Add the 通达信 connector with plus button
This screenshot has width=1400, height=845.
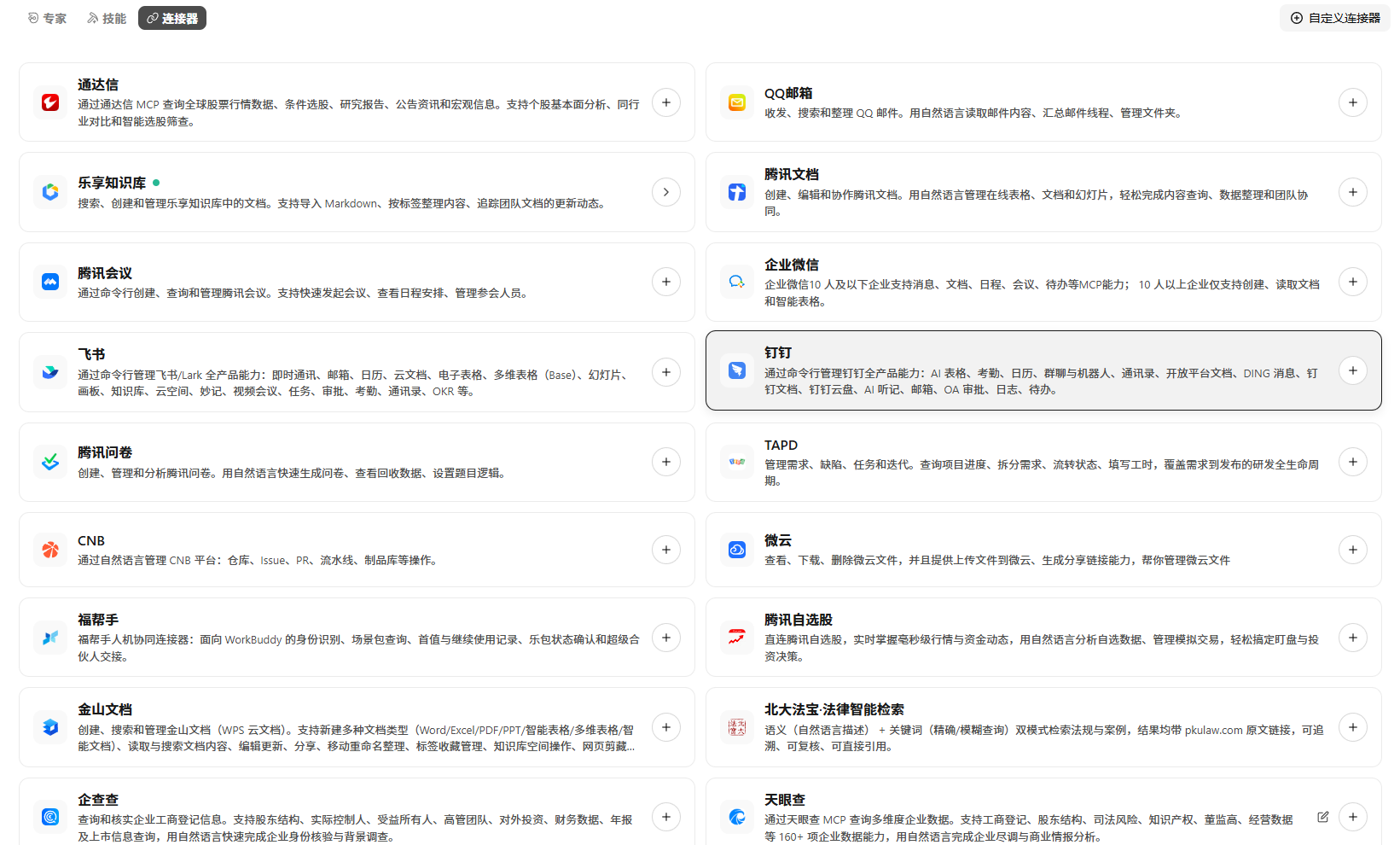[x=666, y=102]
